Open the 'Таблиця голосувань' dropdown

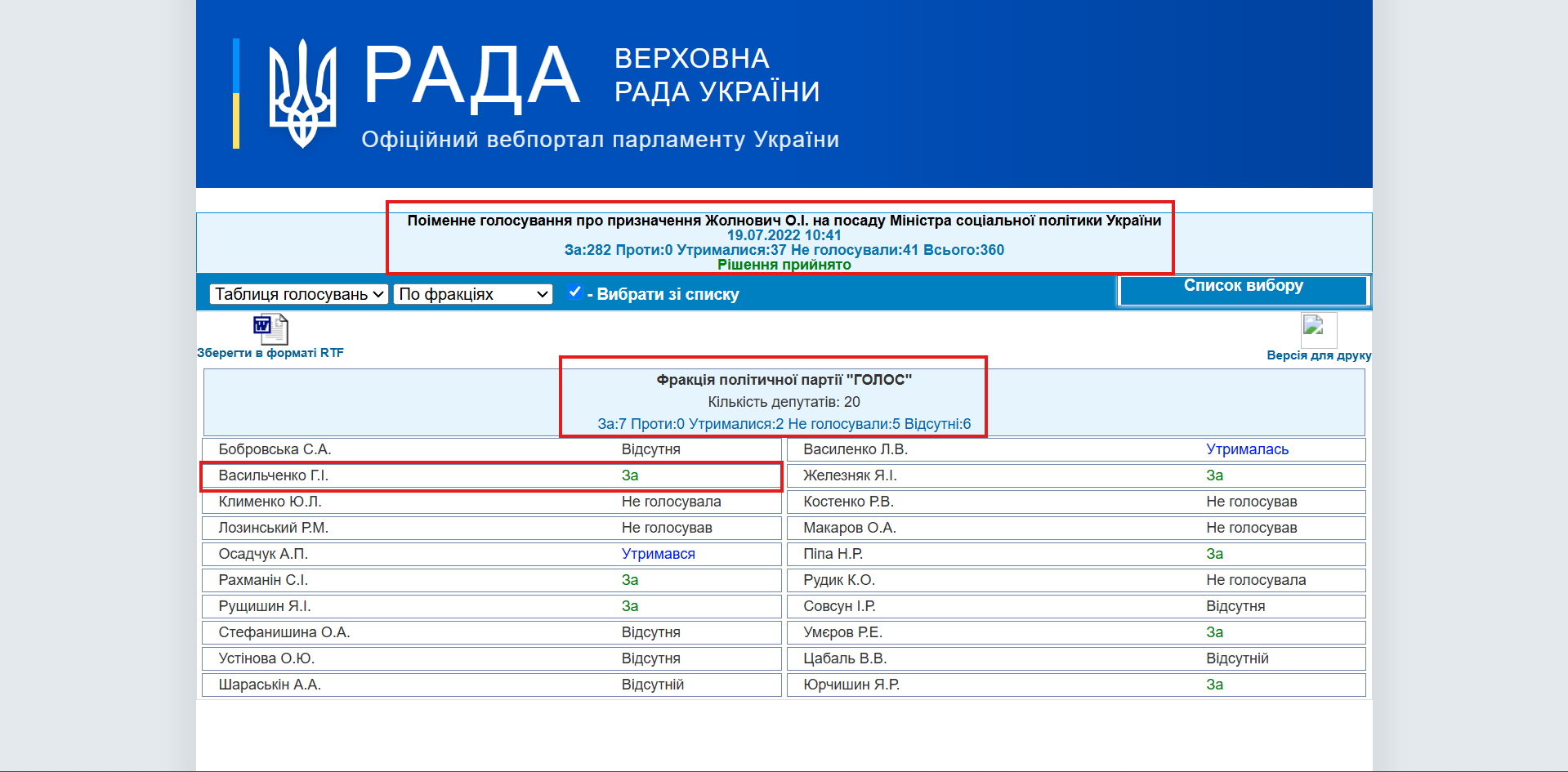click(299, 294)
